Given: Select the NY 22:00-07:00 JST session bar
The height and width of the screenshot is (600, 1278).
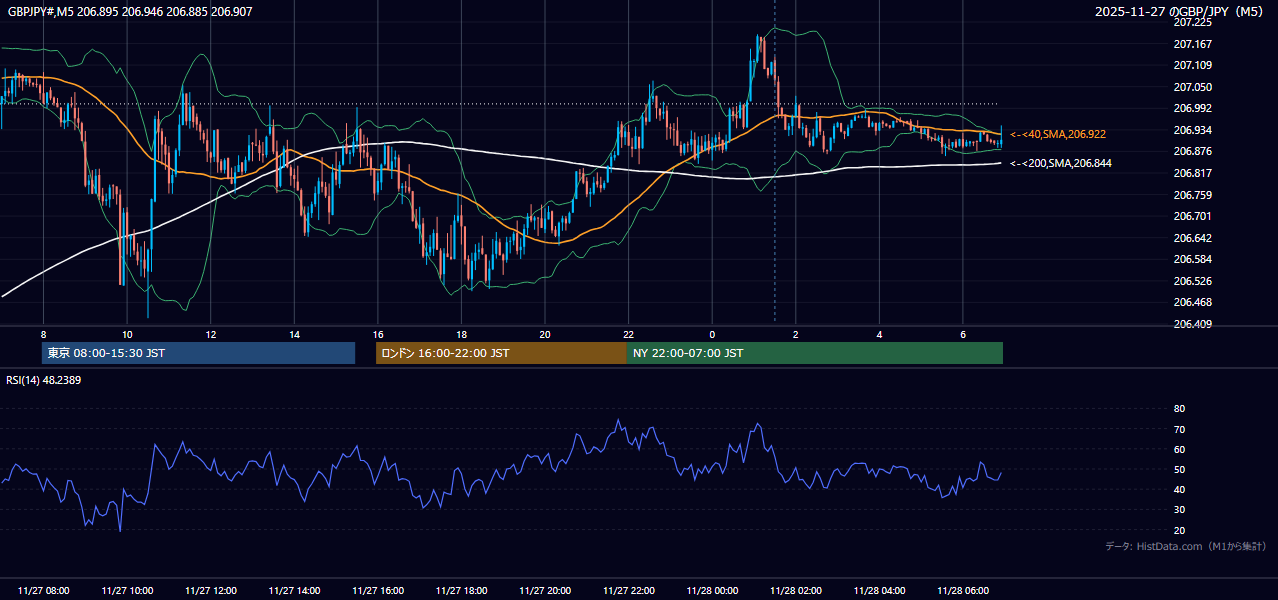Looking at the screenshot, I should pos(815,353).
